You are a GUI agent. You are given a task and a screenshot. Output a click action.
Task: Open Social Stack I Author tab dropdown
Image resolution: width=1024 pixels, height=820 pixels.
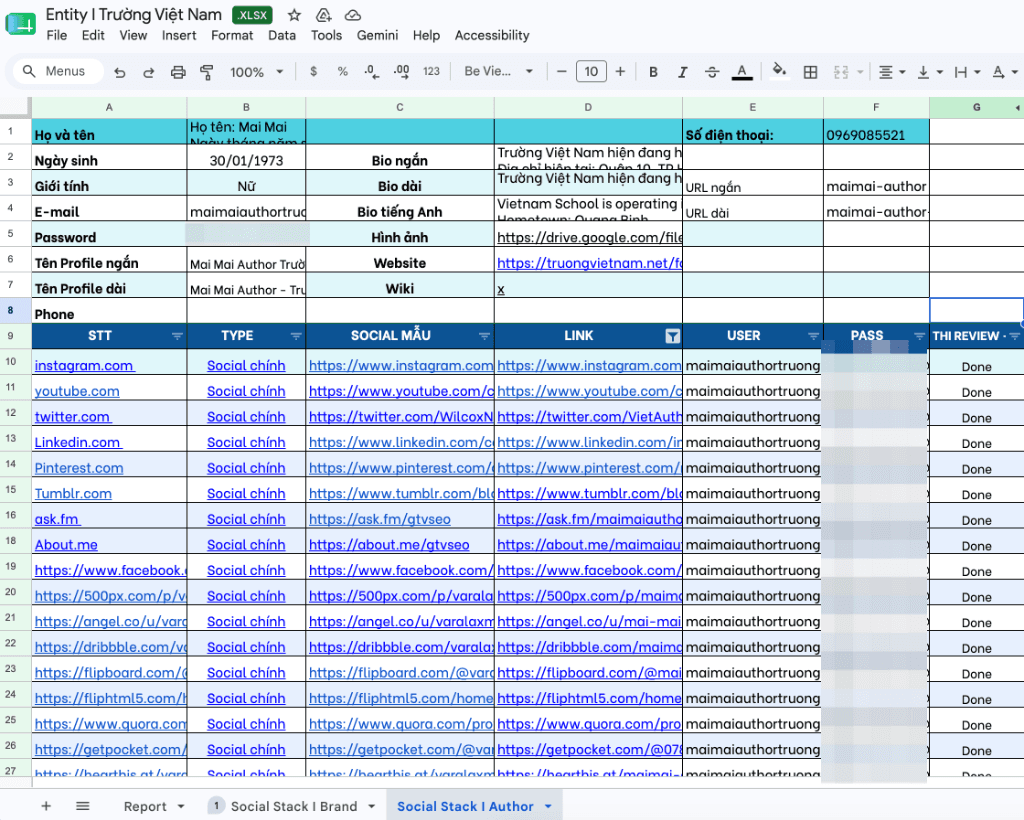tap(548, 806)
